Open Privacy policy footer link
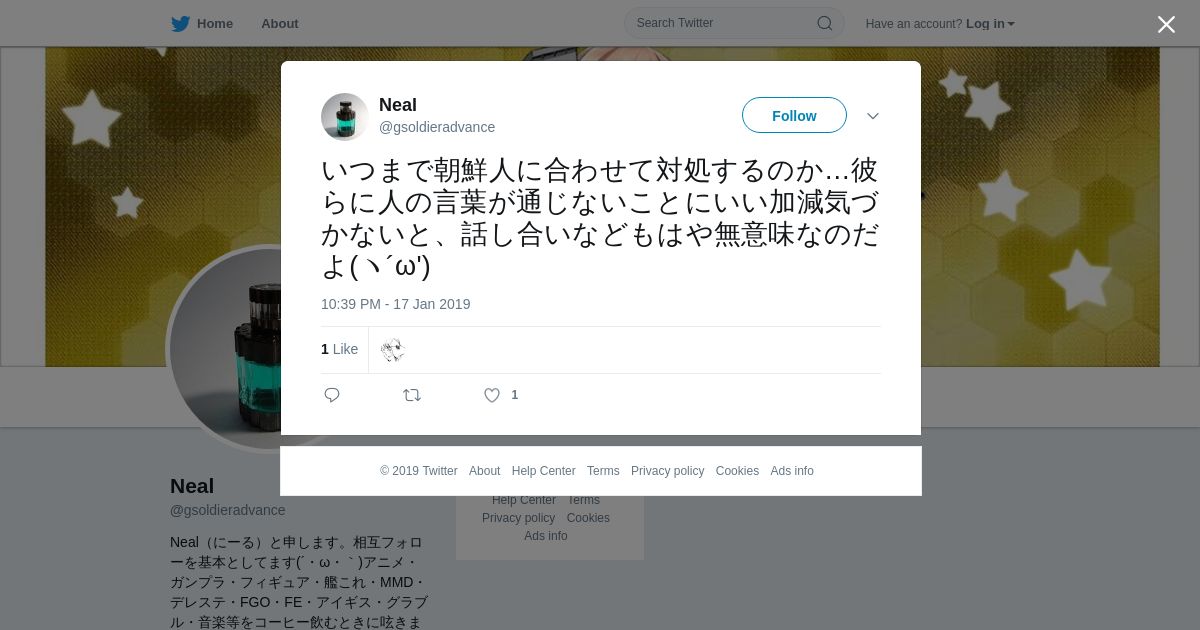 667,471
